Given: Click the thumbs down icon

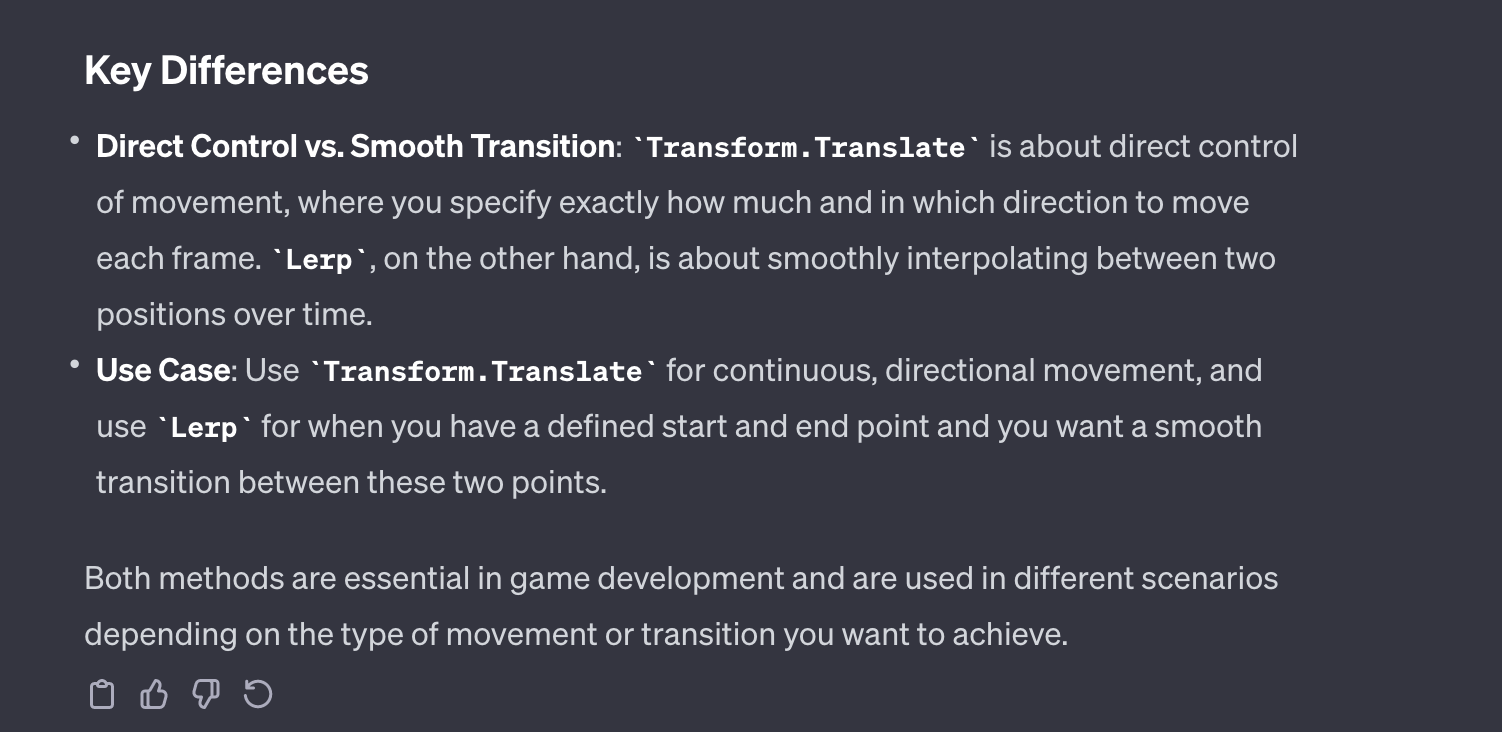Looking at the screenshot, I should [x=206, y=694].
